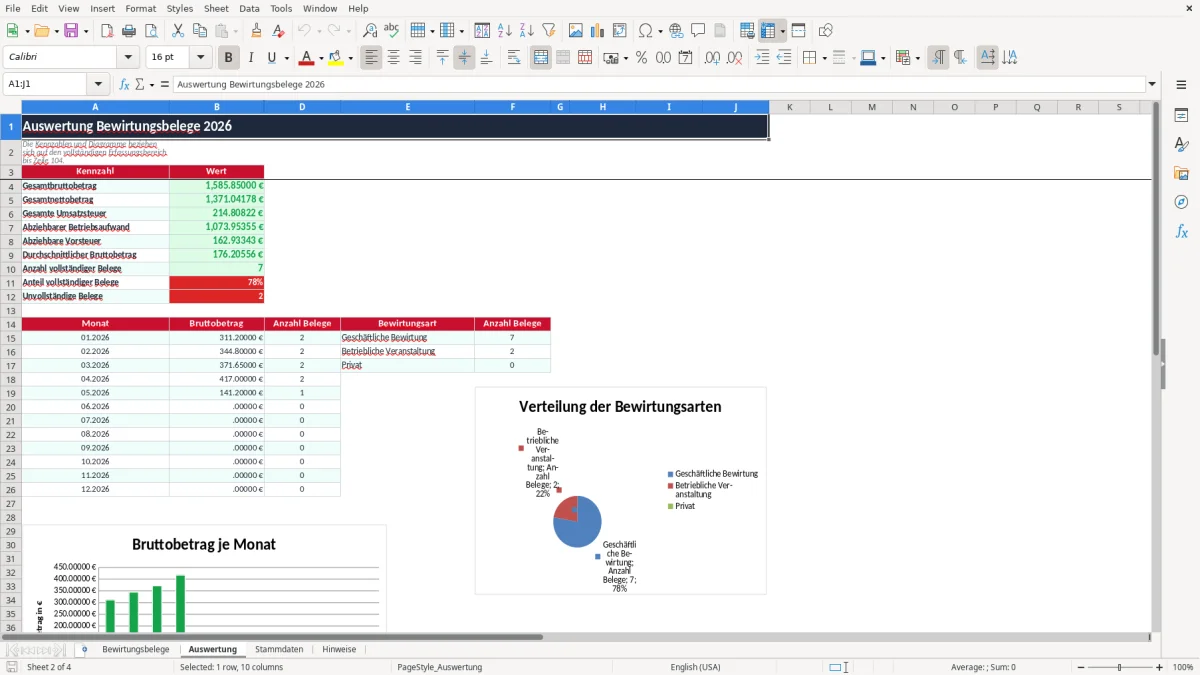
Task: Click the Clear Direct Formatting icon
Action: [278, 31]
